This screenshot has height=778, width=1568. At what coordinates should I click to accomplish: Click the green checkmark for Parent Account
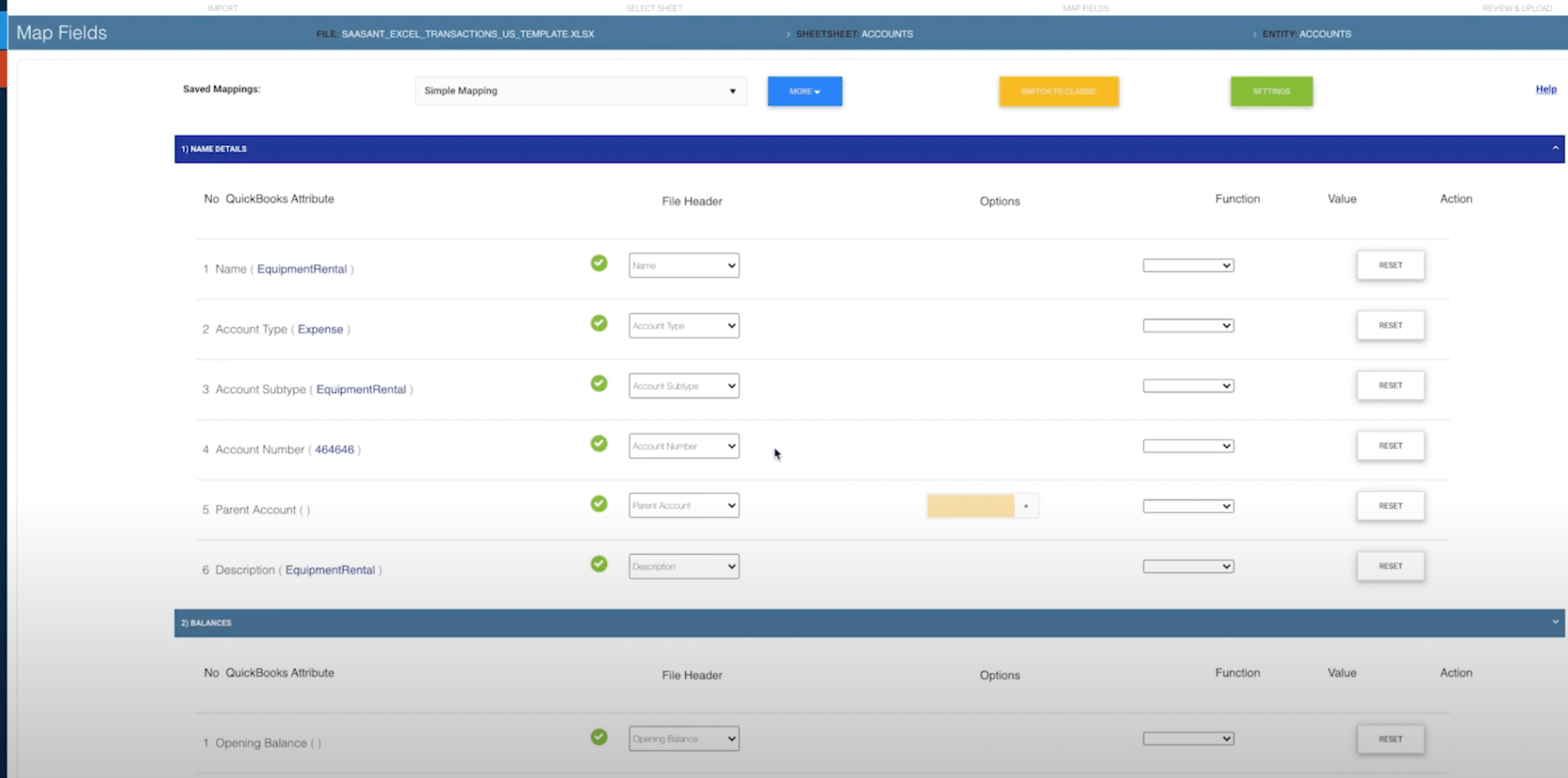(599, 504)
